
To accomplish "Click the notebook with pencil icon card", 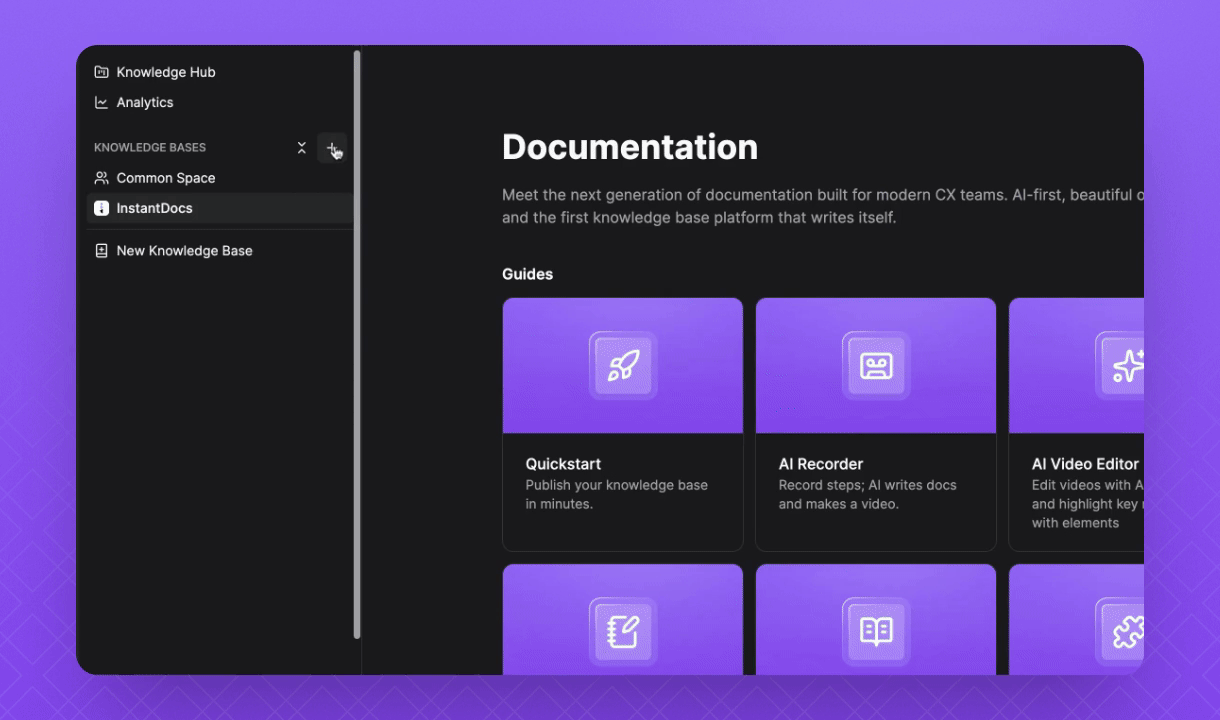I will (623, 620).
